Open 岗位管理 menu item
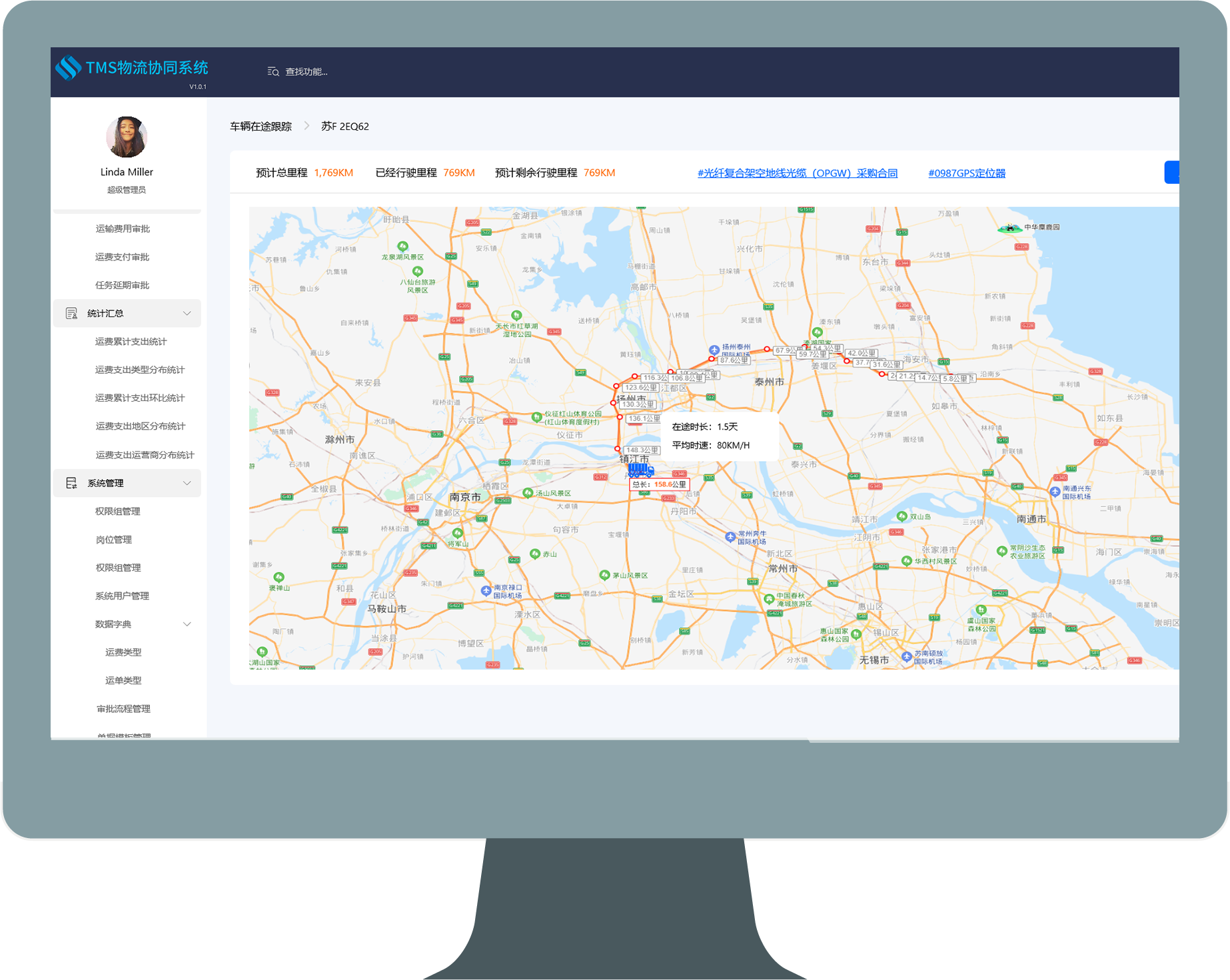Image resolution: width=1230 pixels, height=980 pixels. 113,540
